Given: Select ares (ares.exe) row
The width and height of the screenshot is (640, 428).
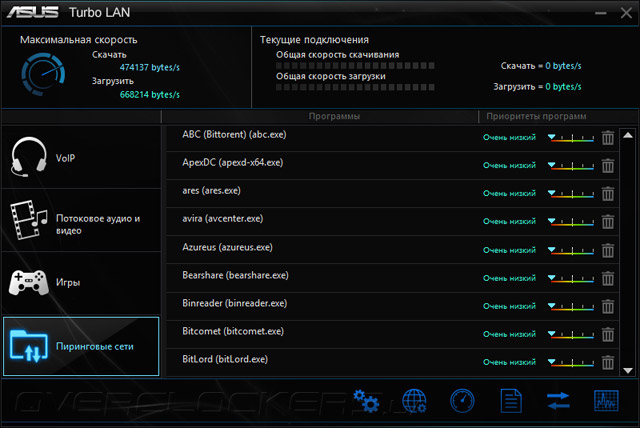Looking at the screenshot, I should click(392, 194).
